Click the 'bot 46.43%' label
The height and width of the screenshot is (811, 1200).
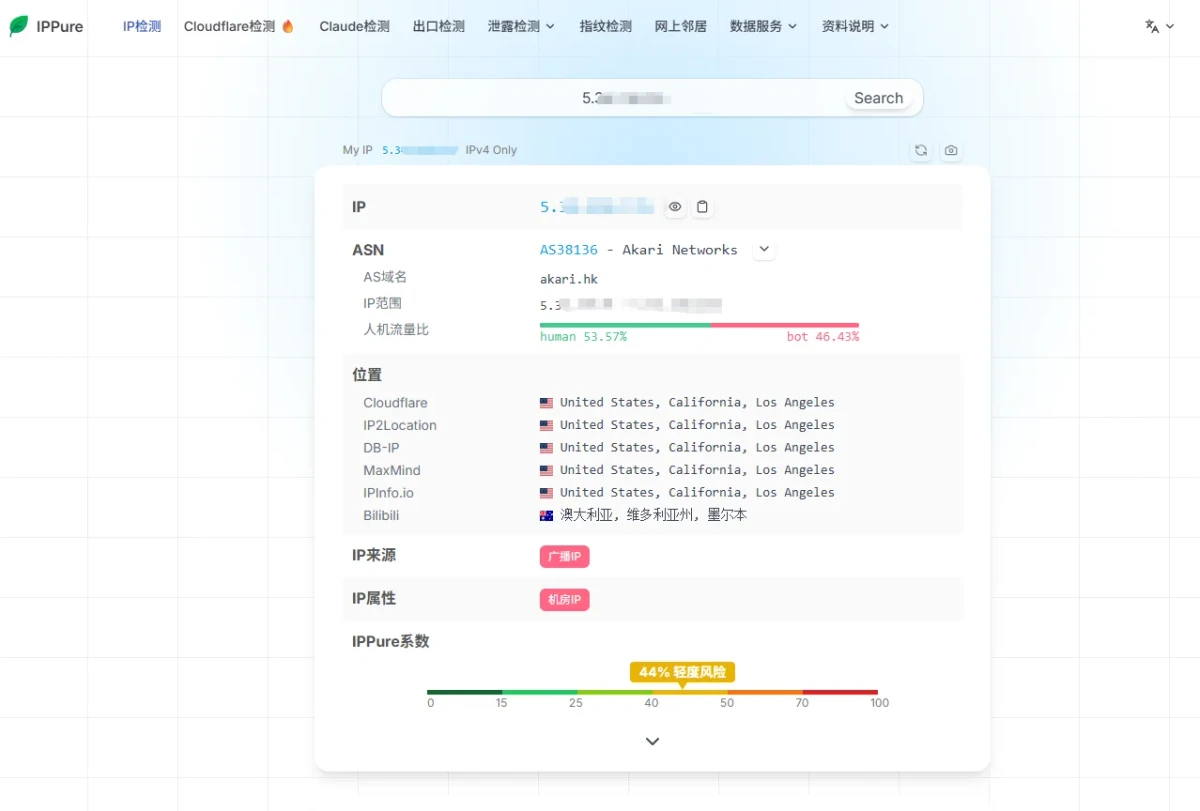click(822, 337)
